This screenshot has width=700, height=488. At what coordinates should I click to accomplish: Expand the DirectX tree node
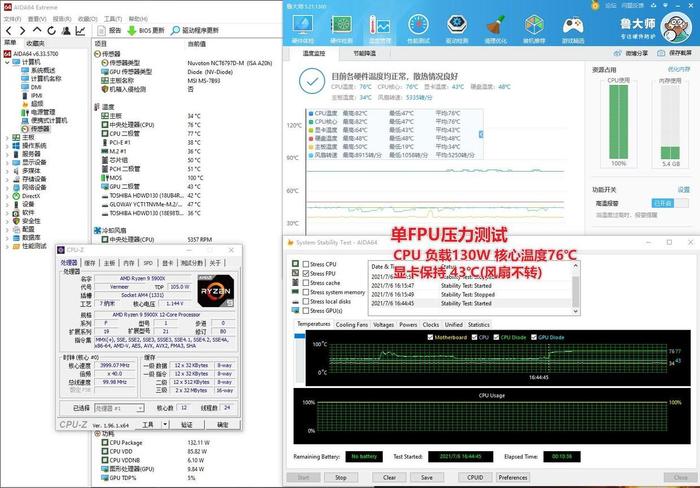7,196
